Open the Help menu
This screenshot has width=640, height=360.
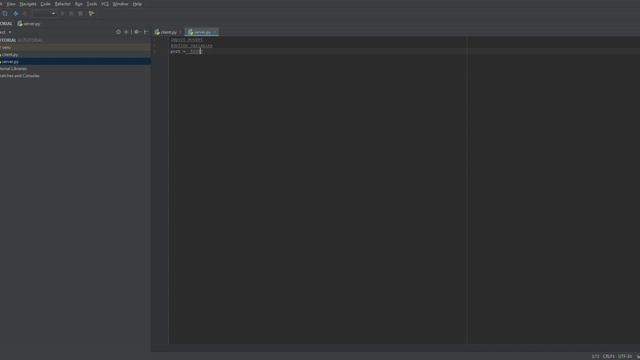coord(137,4)
